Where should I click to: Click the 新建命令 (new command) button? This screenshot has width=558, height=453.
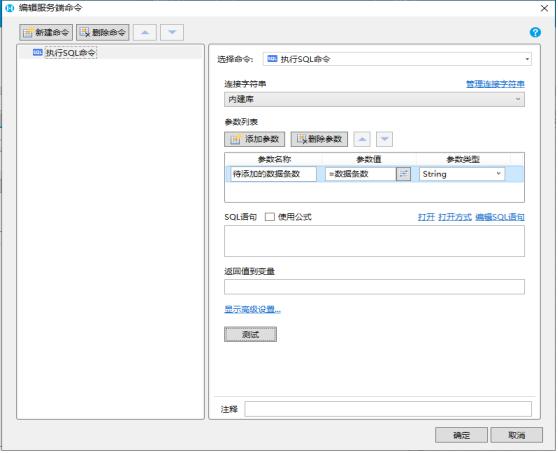click(46, 32)
